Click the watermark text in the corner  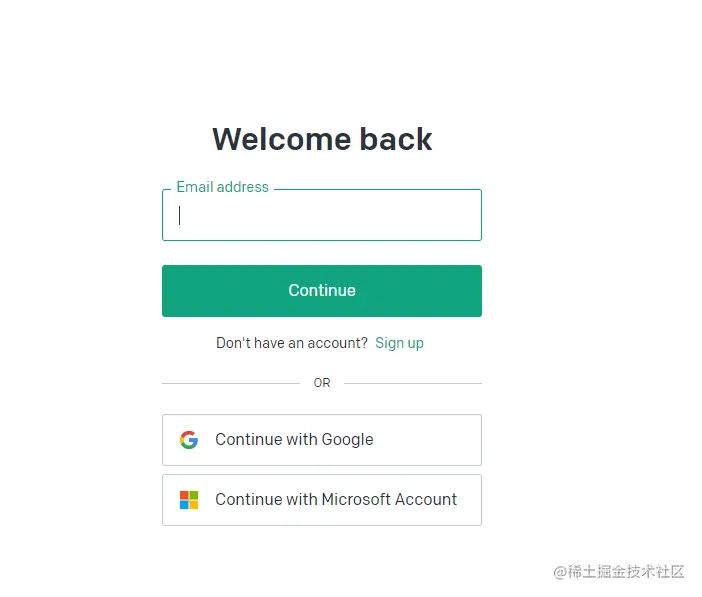tap(619, 572)
